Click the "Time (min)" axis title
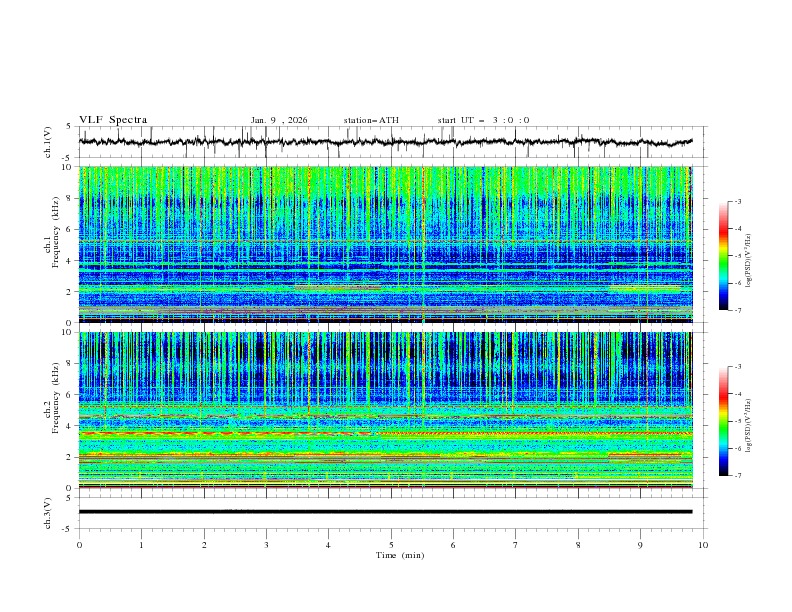792x612 pixels. click(400, 555)
